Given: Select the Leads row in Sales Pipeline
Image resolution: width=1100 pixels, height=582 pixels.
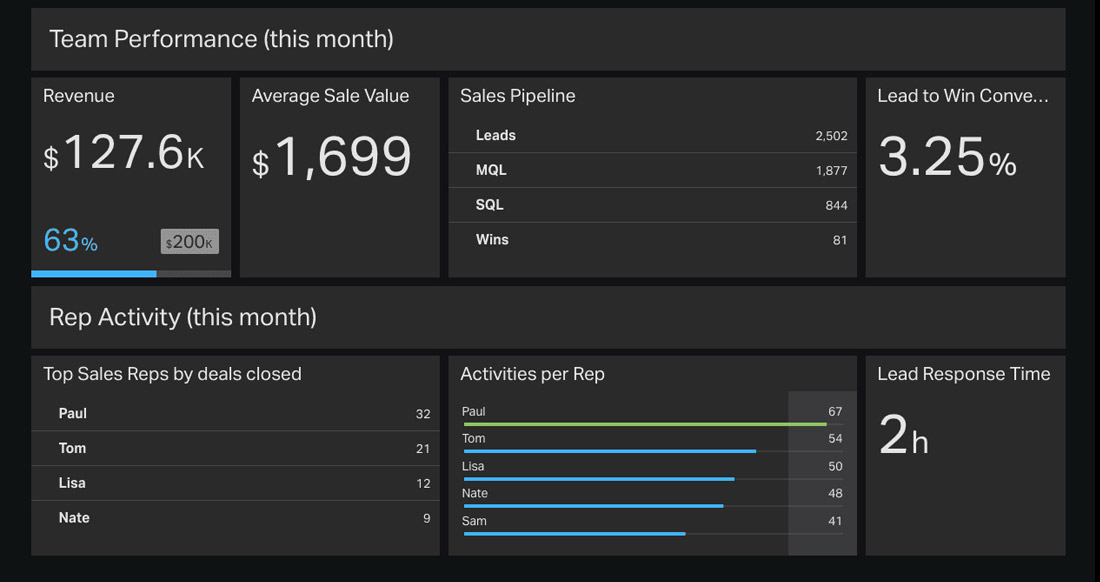Looking at the screenshot, I should [x=652, y=136].
